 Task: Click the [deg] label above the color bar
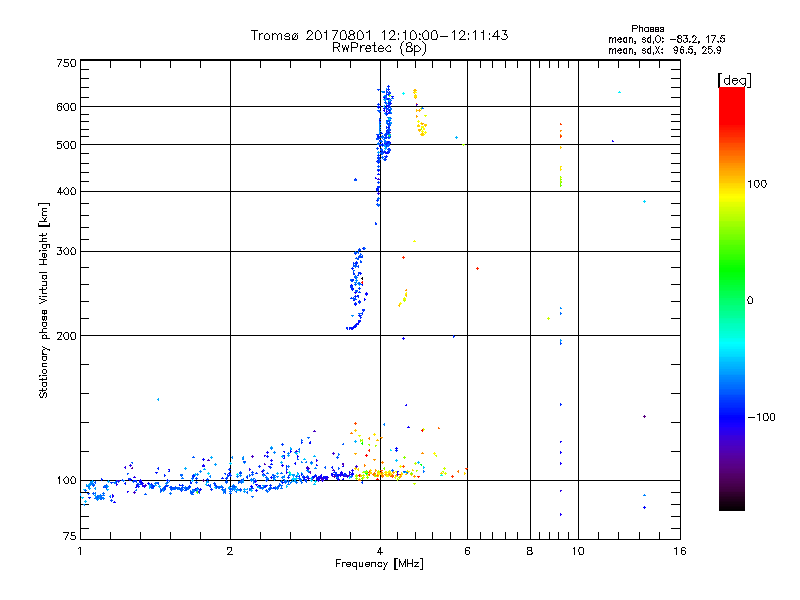pyautogui.click(x=734, y=80)
